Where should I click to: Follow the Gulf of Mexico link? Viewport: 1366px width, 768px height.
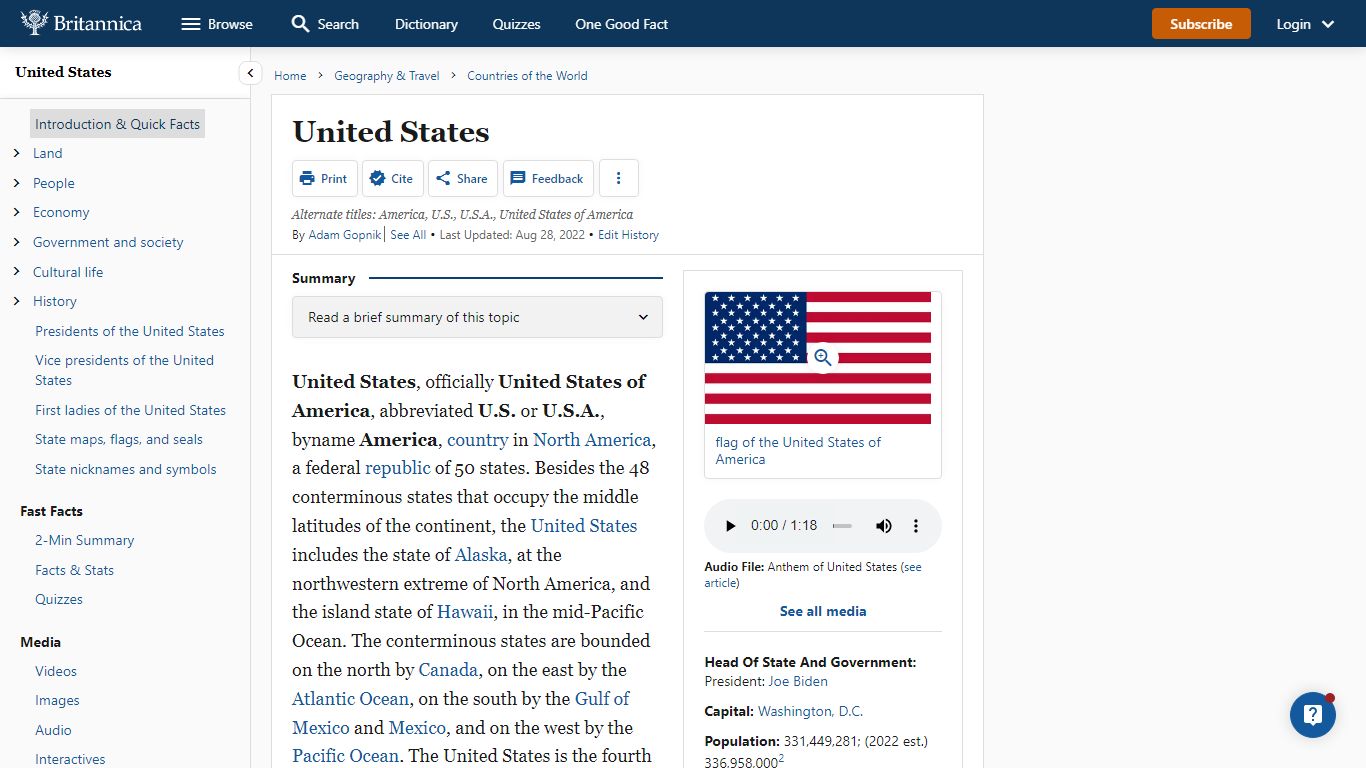[461, 713]
